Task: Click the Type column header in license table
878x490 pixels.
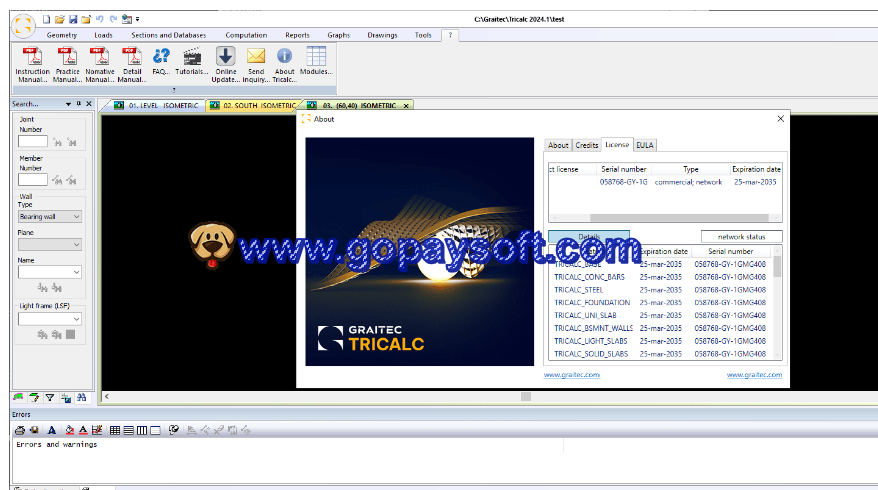Action: pos(690,169)
